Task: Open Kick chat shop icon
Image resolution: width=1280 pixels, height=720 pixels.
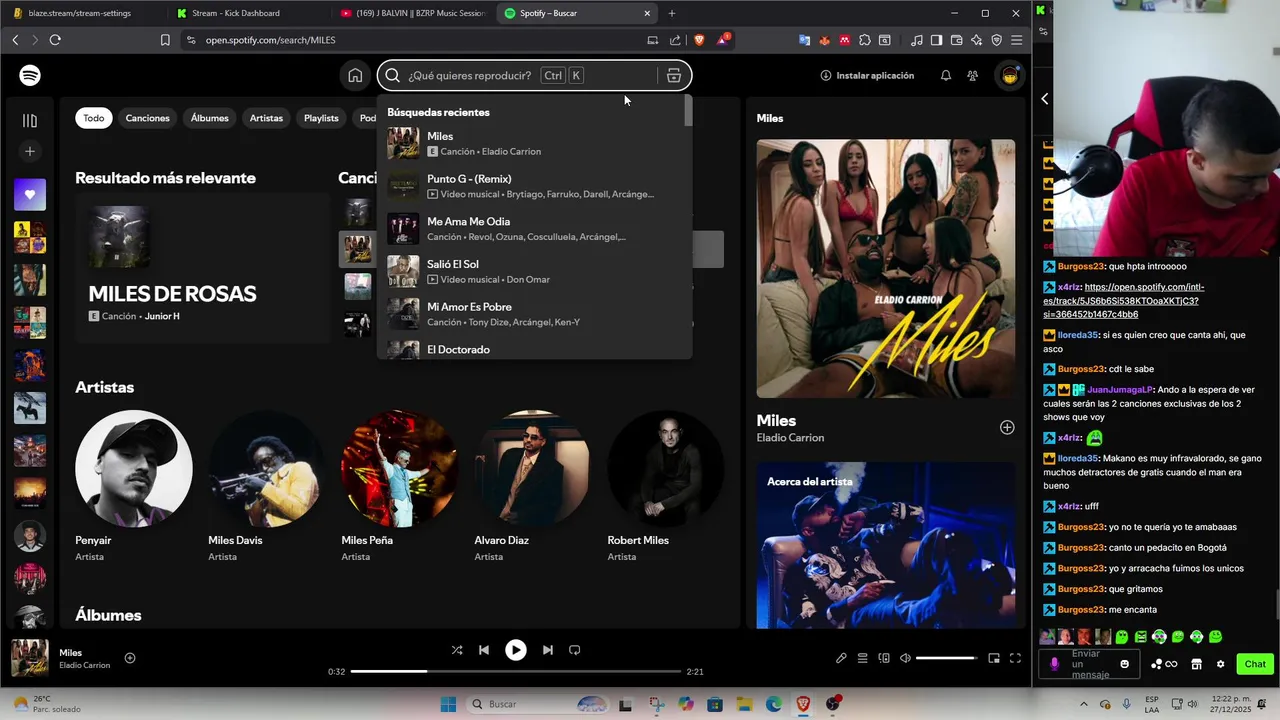Action: (x=1196, y=664)
